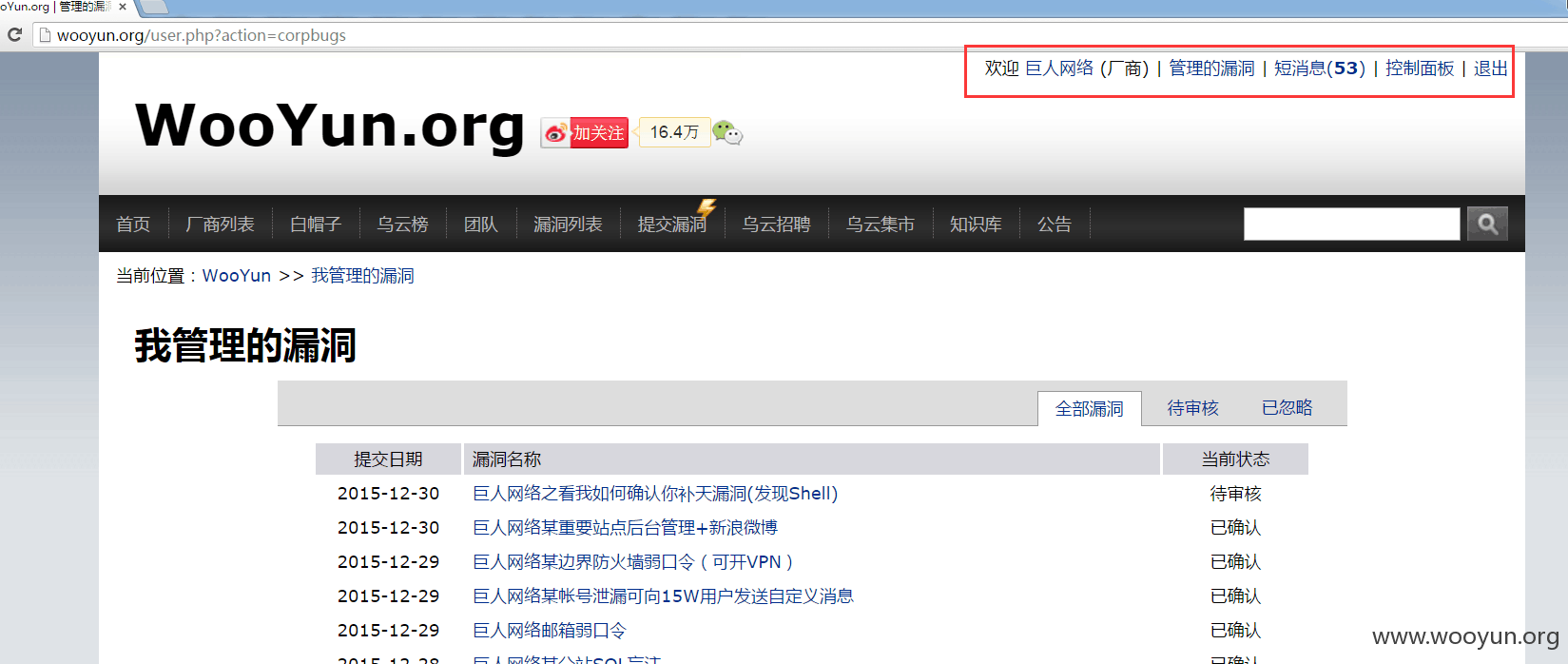The width and height of the screenshot is (1568, 664).
Task: Open 巨人网络之看我如何确认你补天漏洞(发现Shell)
Action: click(655, 494)
